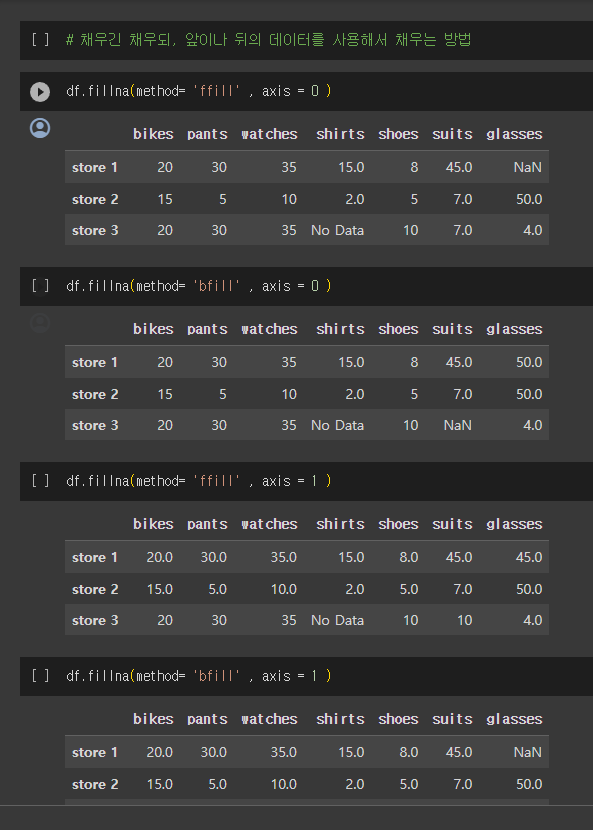Click the output avatar icon beside first table
This screenshot has width=593, height=830.
click(x=40, y=128)
